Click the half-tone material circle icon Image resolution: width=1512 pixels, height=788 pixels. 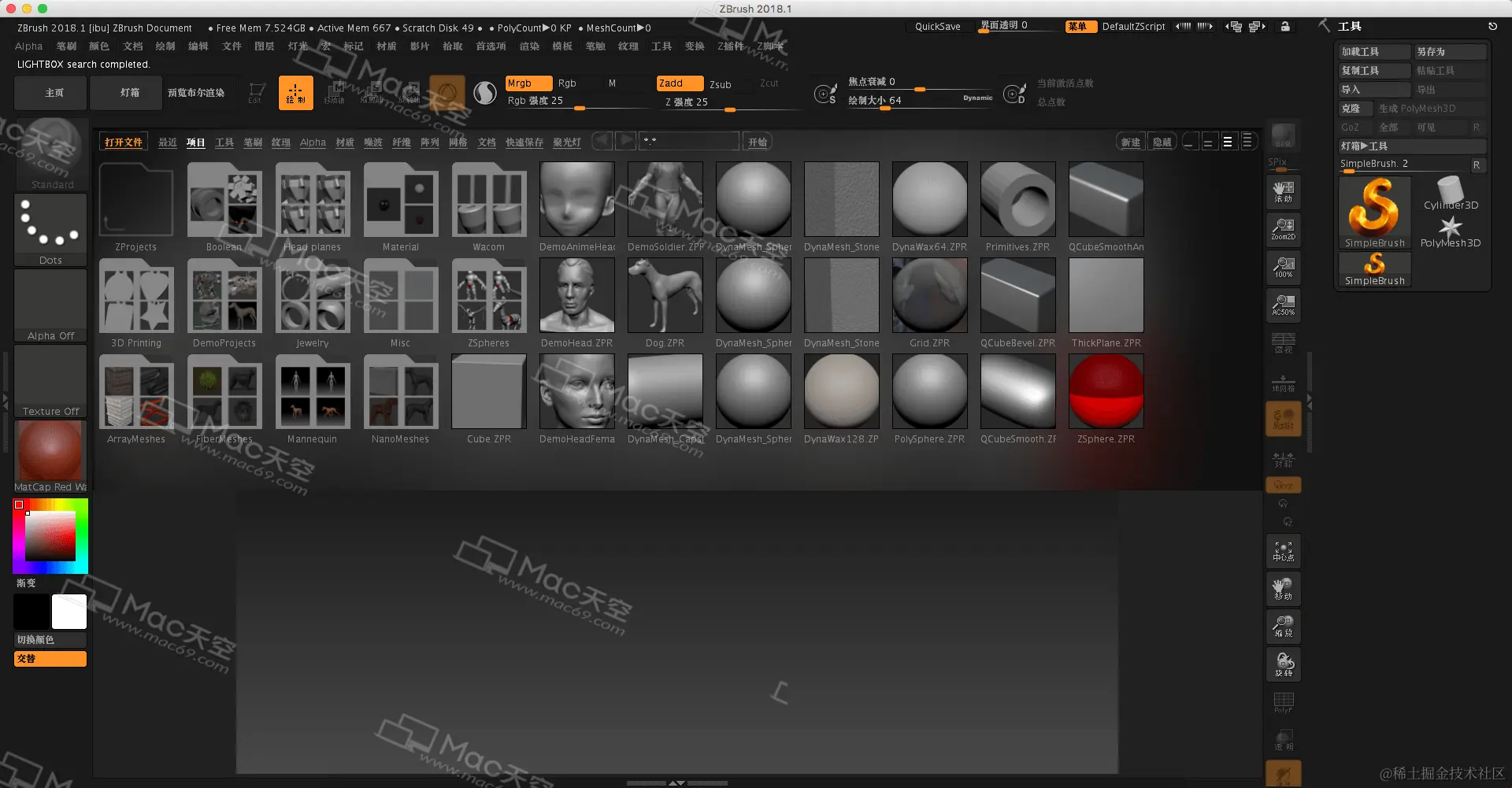pyautogui.click(x=485, y=93)
